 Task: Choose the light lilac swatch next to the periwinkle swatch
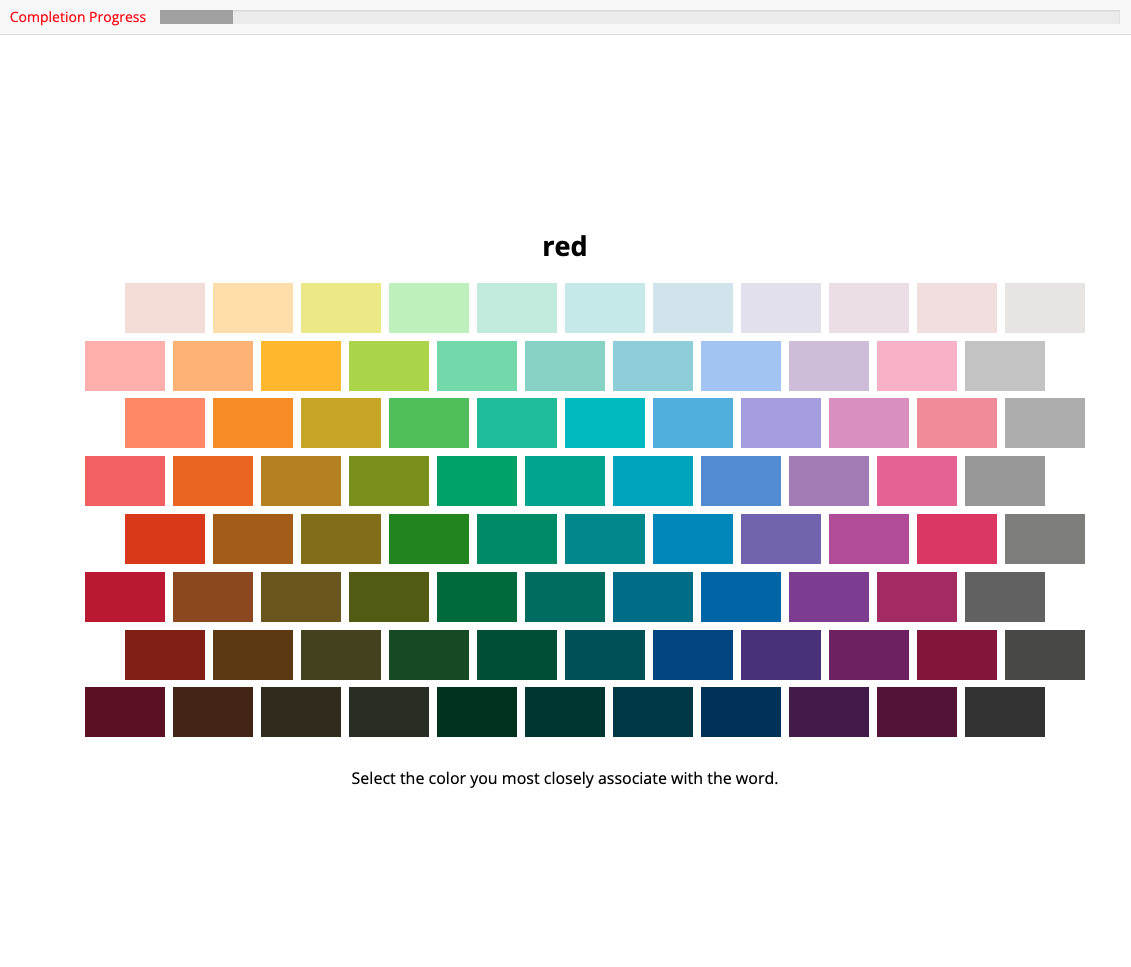[x=829, y=366]
